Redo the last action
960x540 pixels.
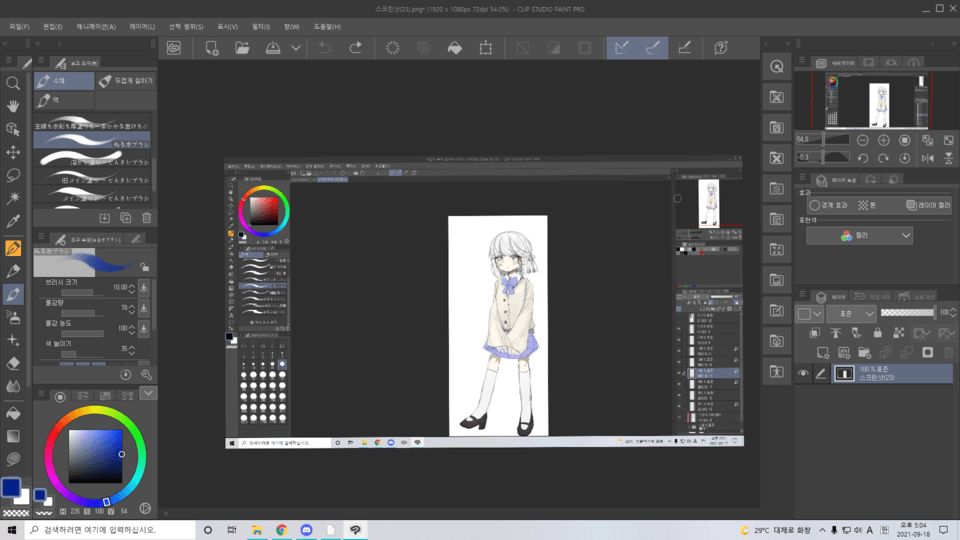coord(355,48)
